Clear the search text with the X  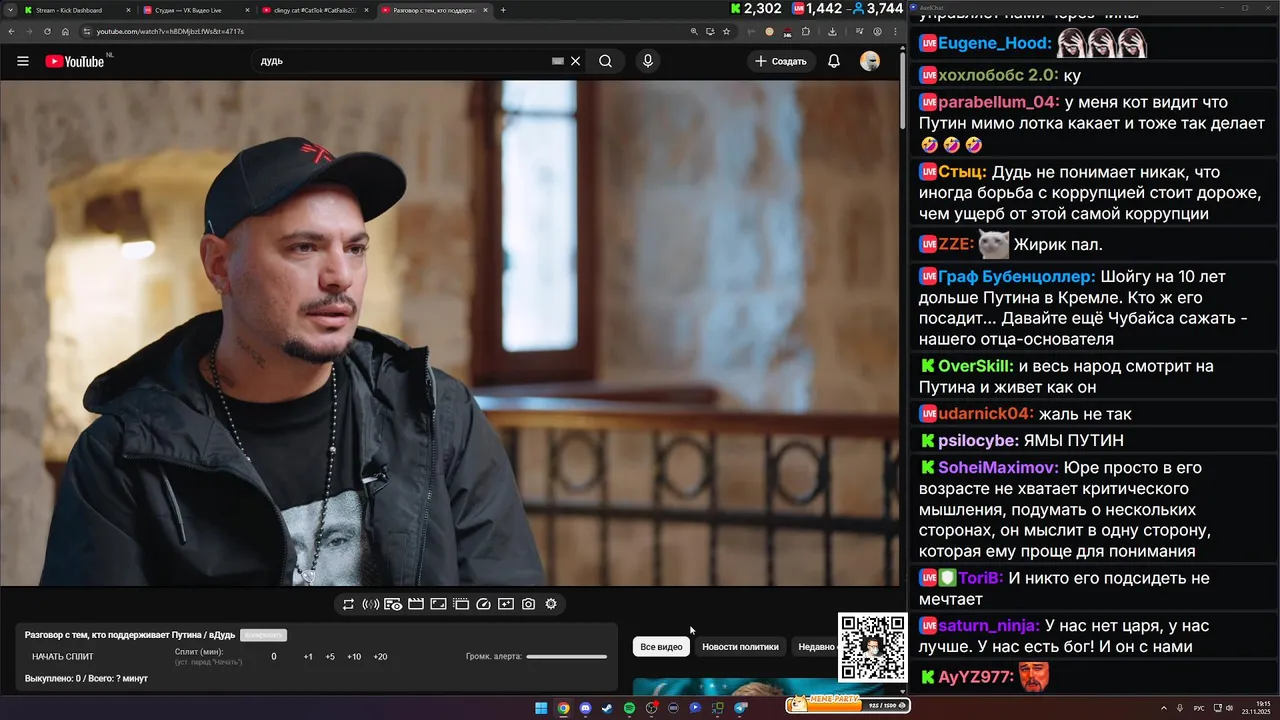point(575,61)
